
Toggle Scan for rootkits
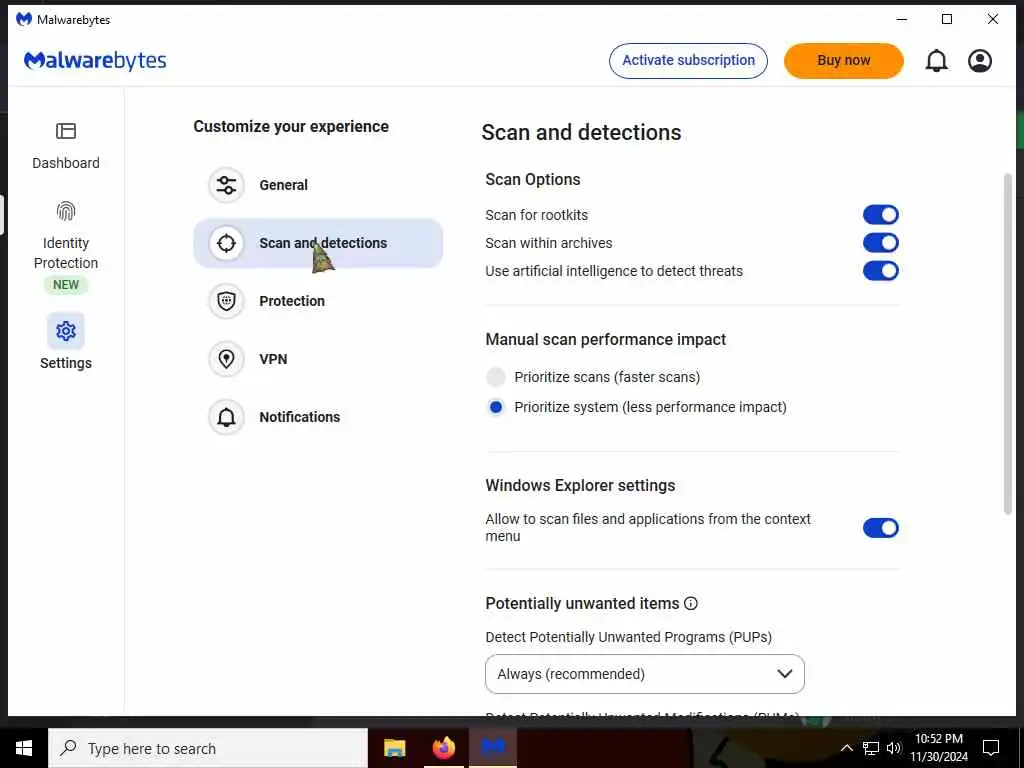[x=880, y=215]
